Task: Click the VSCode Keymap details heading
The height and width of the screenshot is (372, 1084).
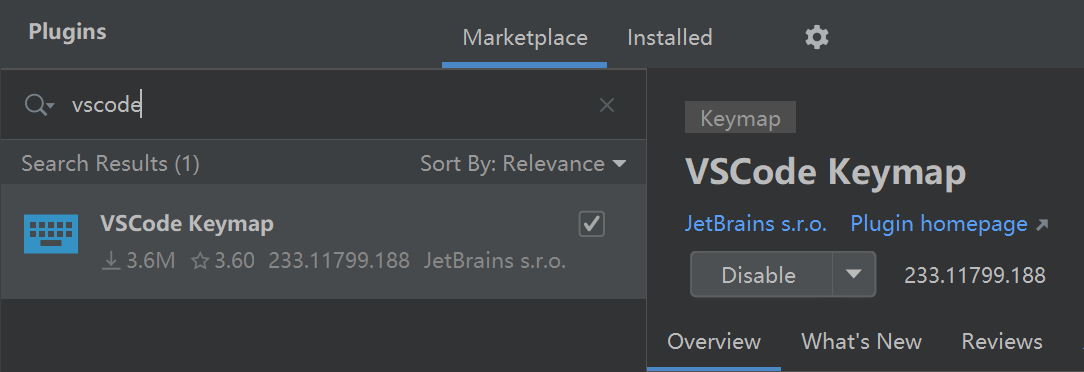Action: [825, 173]
